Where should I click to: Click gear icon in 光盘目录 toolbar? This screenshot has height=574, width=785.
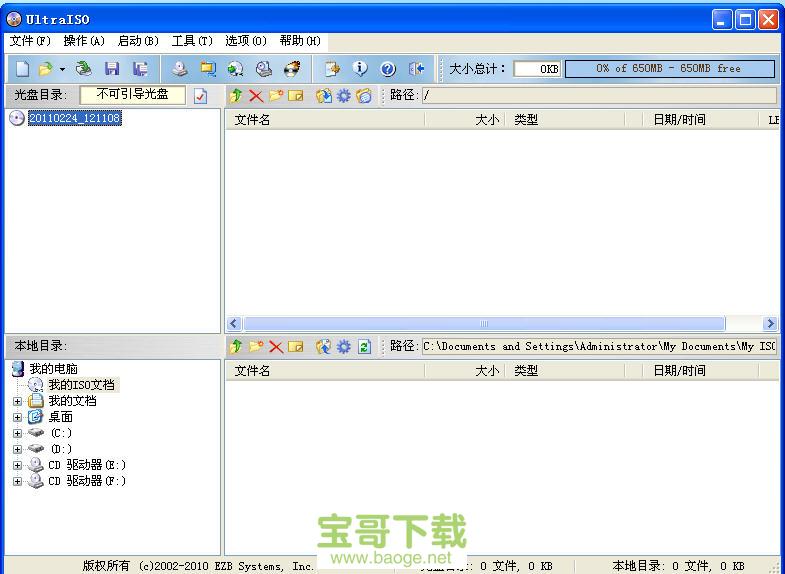tap(343, 95)
